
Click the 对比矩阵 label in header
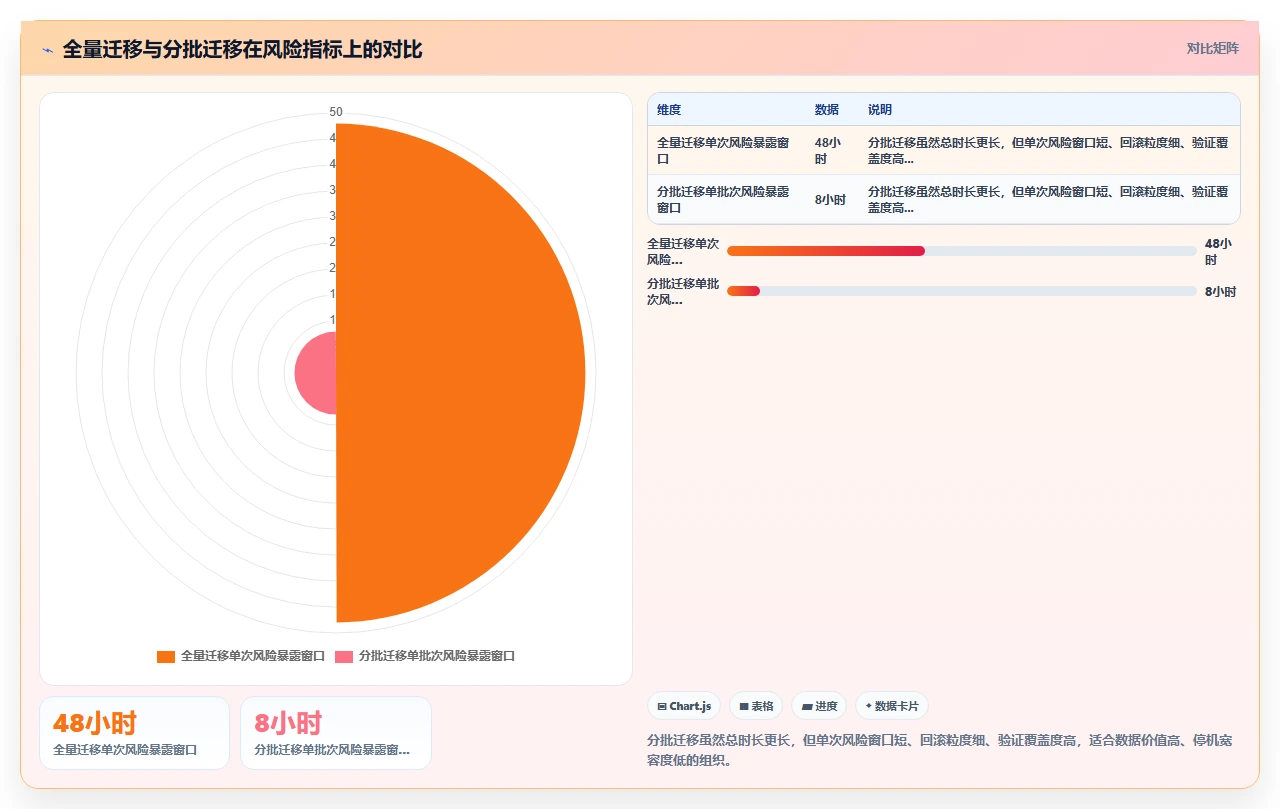(1212, 49)
